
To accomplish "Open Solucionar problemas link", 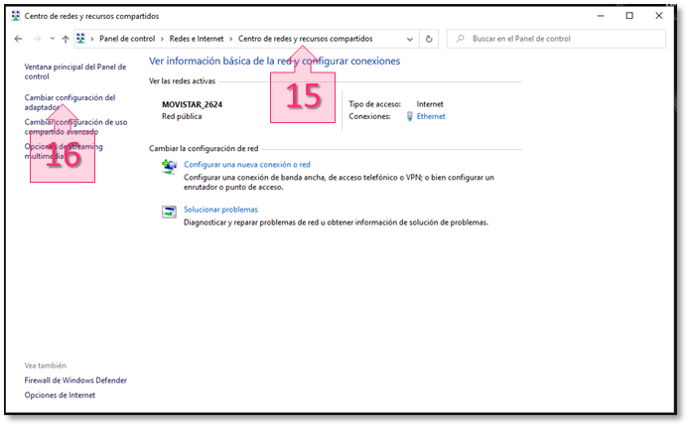I will (x=220, y=209).
